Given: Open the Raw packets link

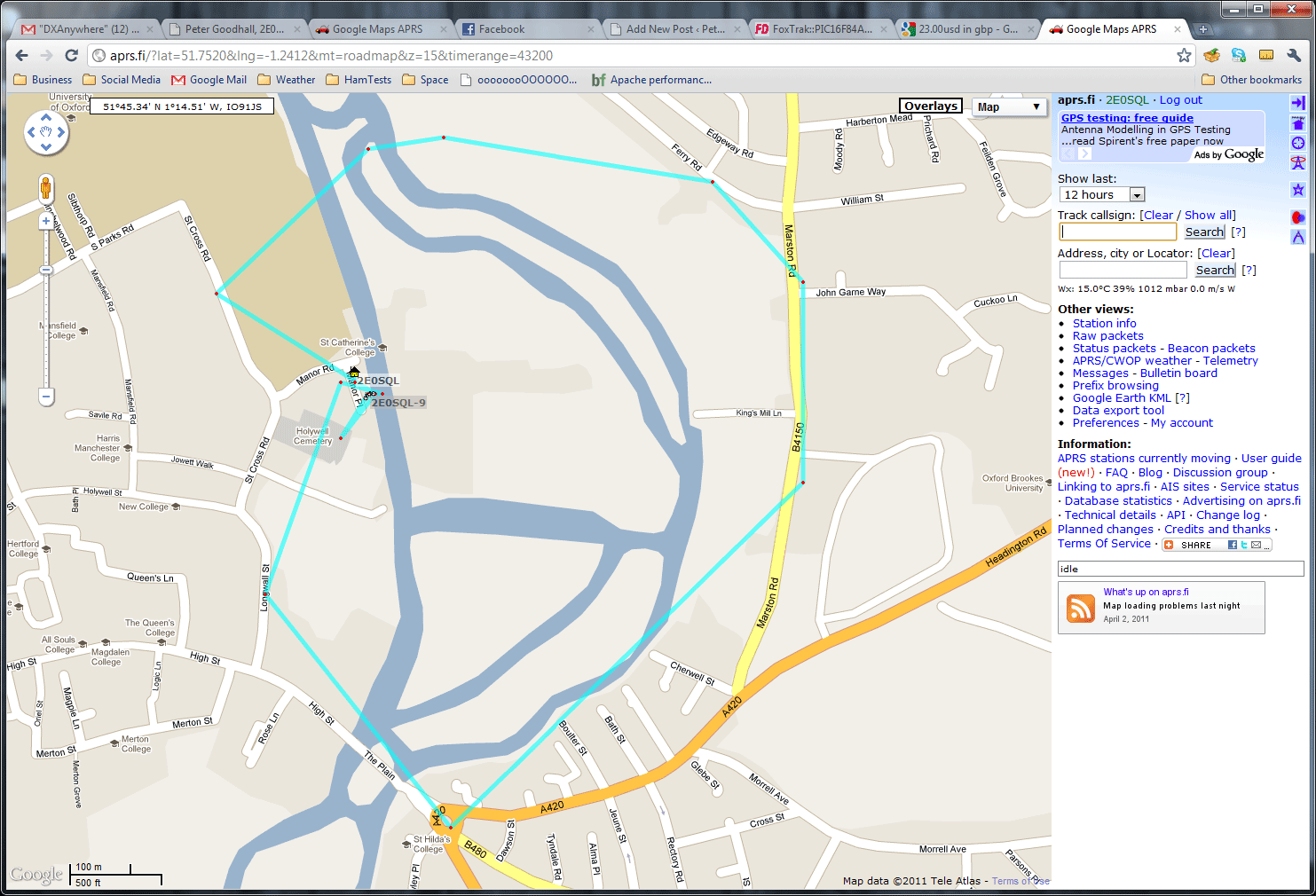Looking at the screenshot, I should [x=1107, y=336].
